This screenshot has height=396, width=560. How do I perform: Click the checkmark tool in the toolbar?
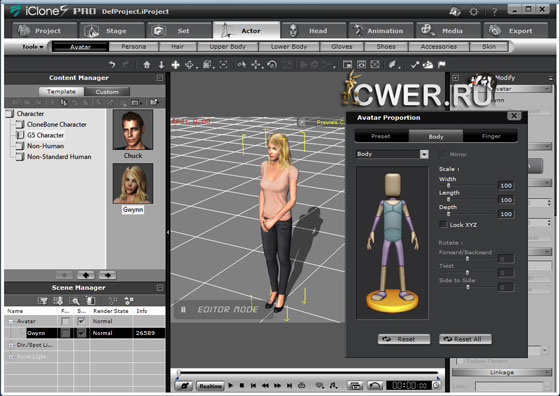coord(415,65)
